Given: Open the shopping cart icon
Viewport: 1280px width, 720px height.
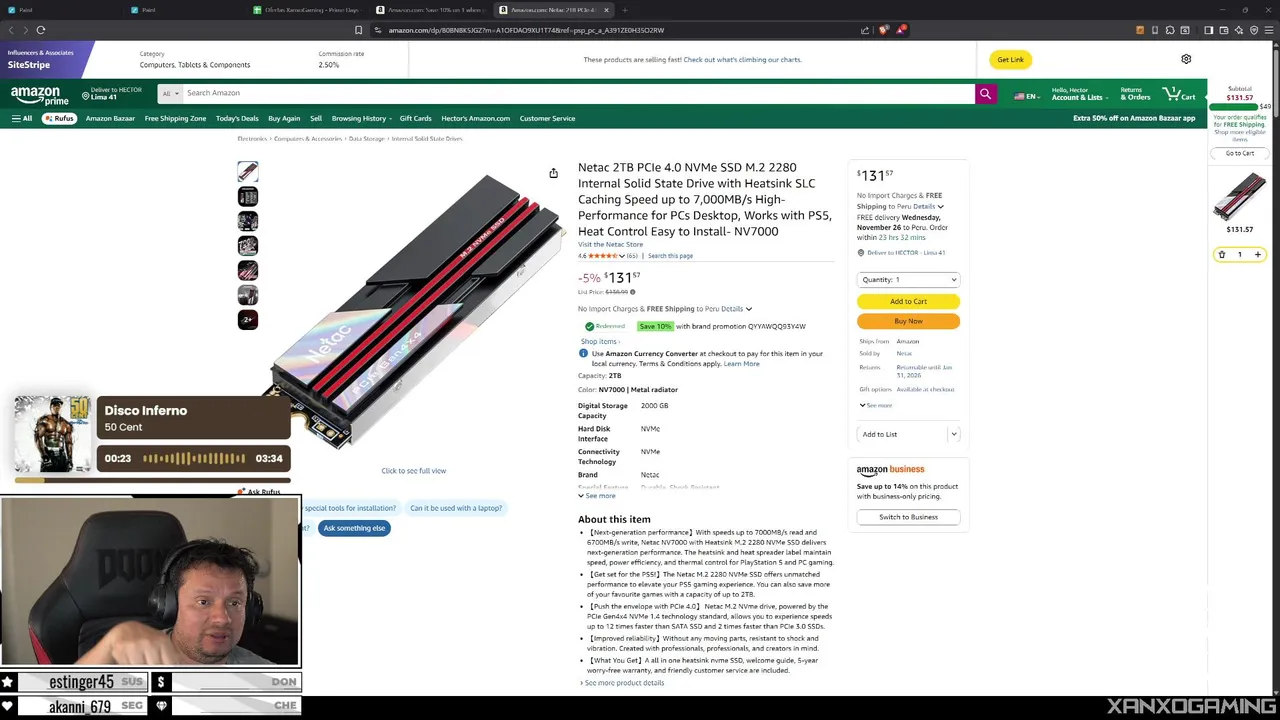Looking at the screenshot, I should [x=1179, y=93].
